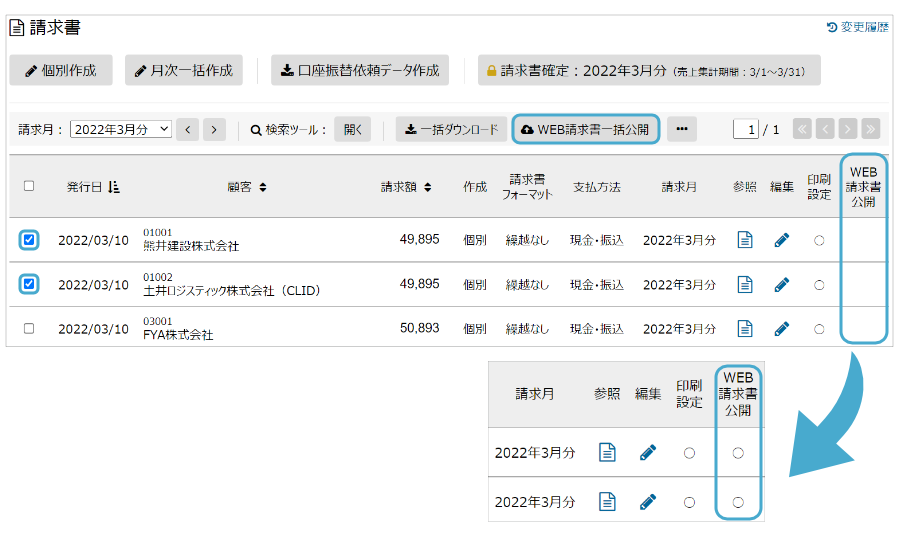Sort by 発行日 column header
This screenshot has width=900, height=540.
point(93,187)
